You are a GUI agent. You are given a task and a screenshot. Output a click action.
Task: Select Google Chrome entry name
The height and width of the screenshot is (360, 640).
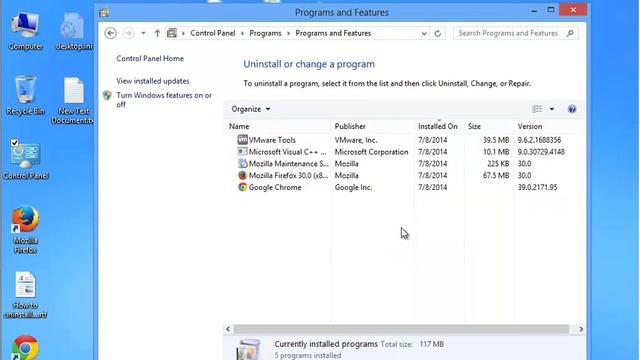pos(275,187)
